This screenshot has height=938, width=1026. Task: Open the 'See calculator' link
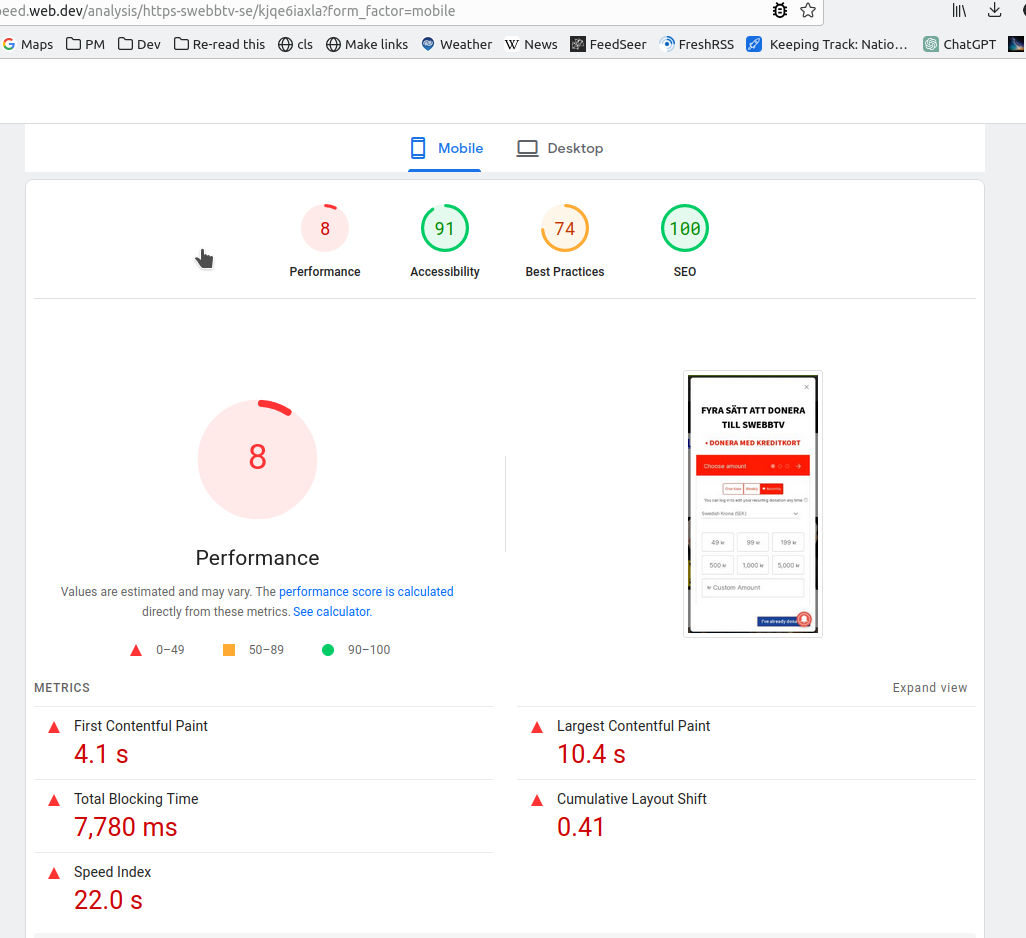point(331,611)
